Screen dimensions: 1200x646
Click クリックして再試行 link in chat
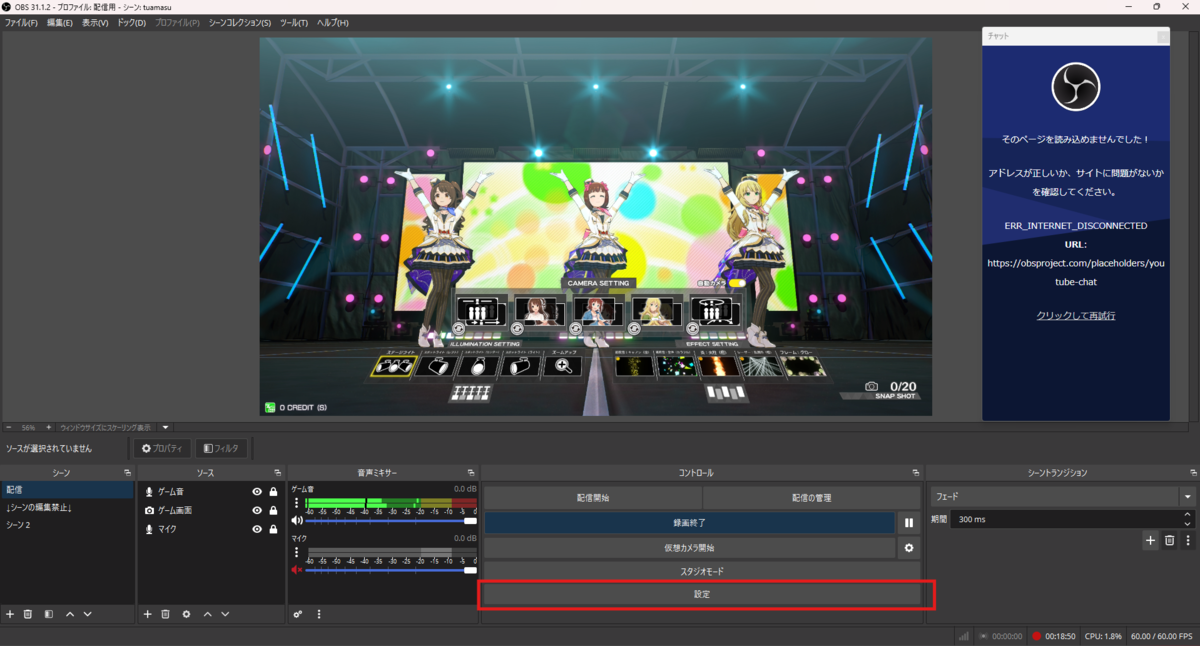point(1076,315)
